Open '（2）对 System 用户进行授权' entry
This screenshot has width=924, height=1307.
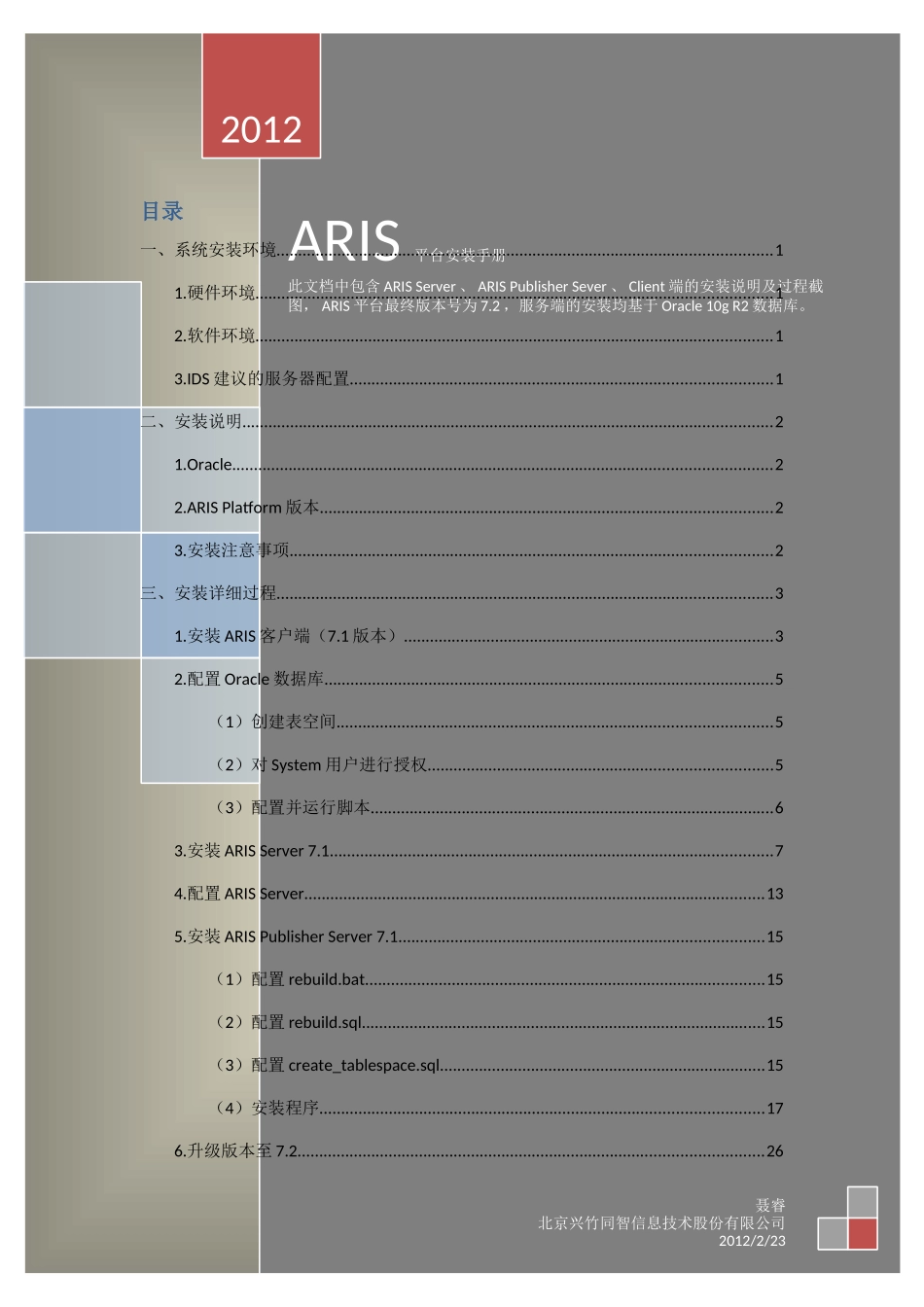pyautogui.click(x=496, y=764)
